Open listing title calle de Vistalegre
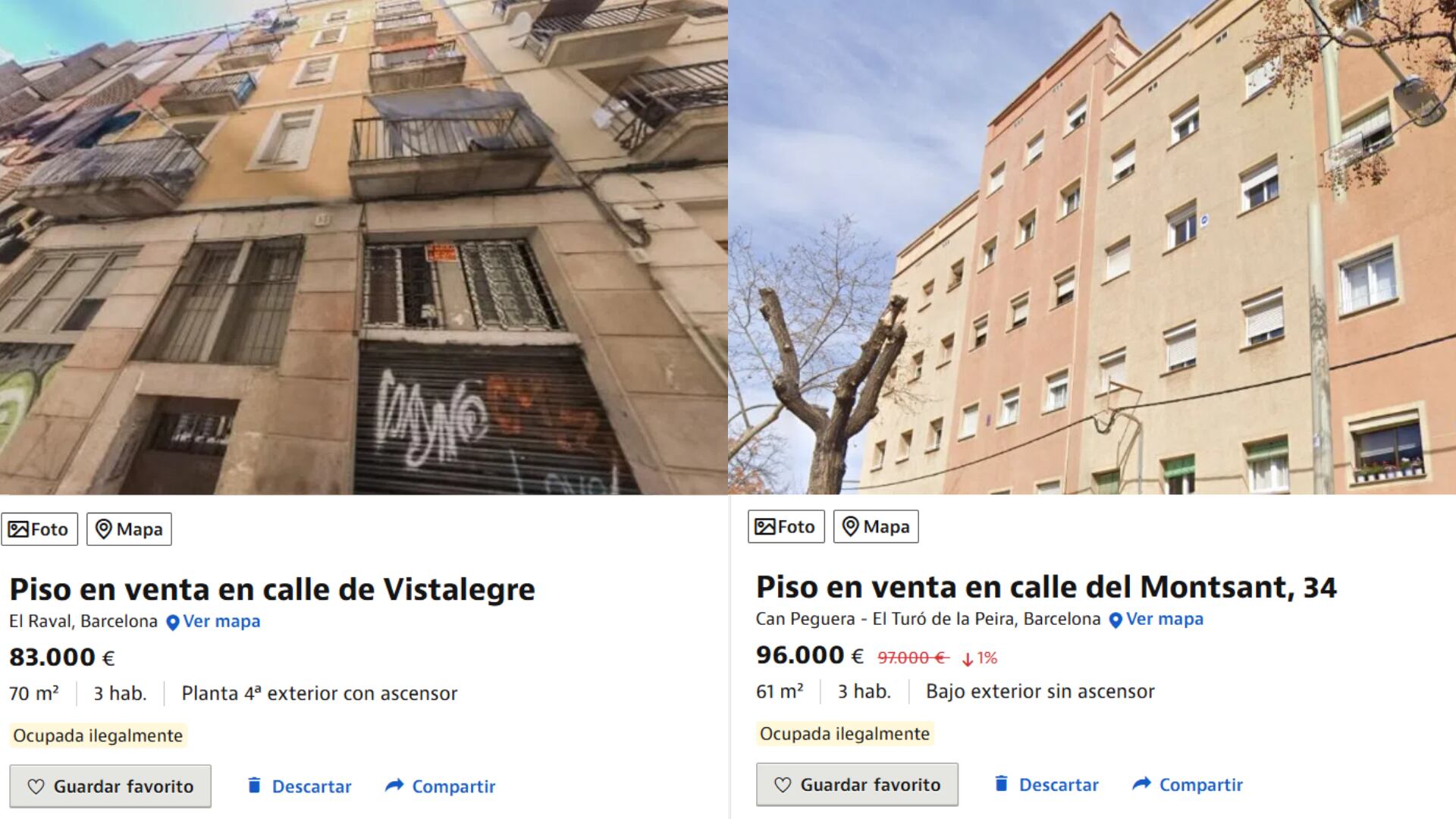 (x=272, y=589)
